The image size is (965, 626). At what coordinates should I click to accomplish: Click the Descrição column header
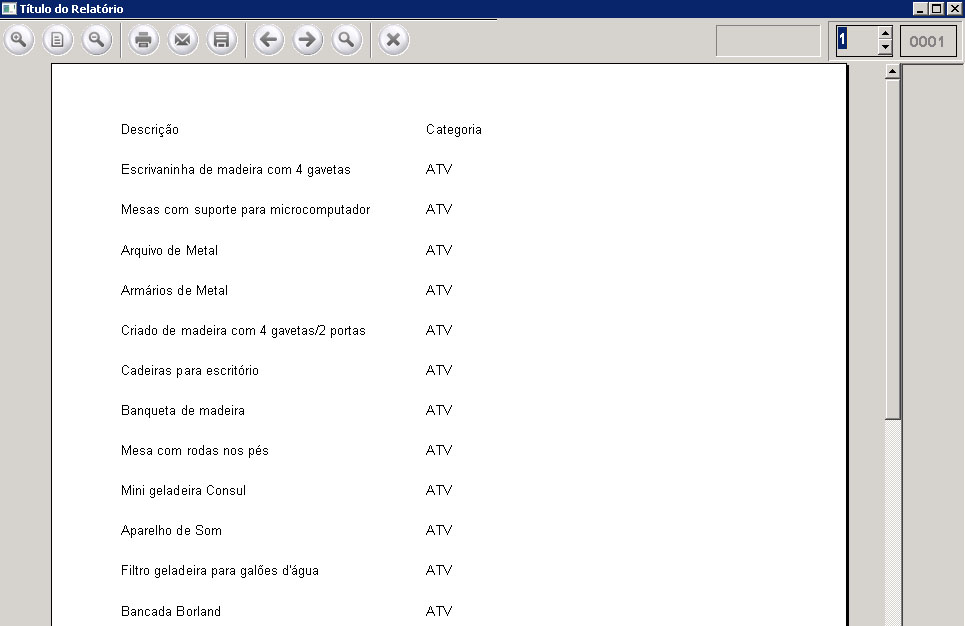[x=150, y=130]
